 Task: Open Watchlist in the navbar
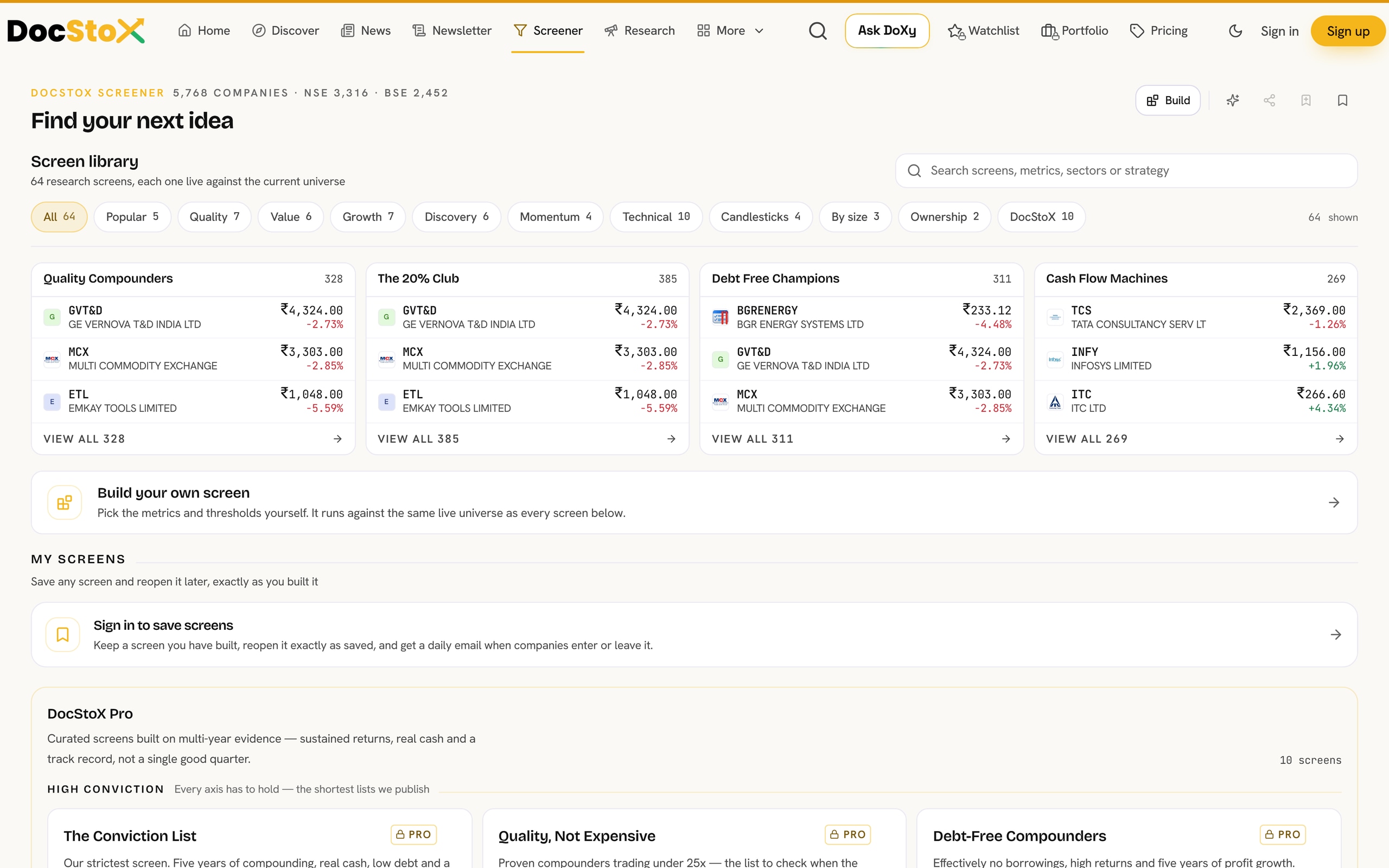point(983,31)
